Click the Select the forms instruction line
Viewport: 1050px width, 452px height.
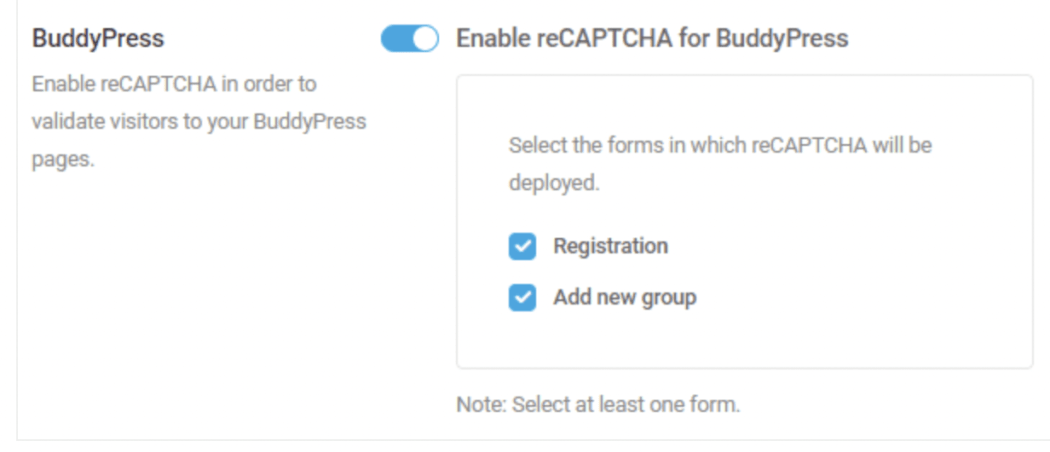(x=720, y=145)
